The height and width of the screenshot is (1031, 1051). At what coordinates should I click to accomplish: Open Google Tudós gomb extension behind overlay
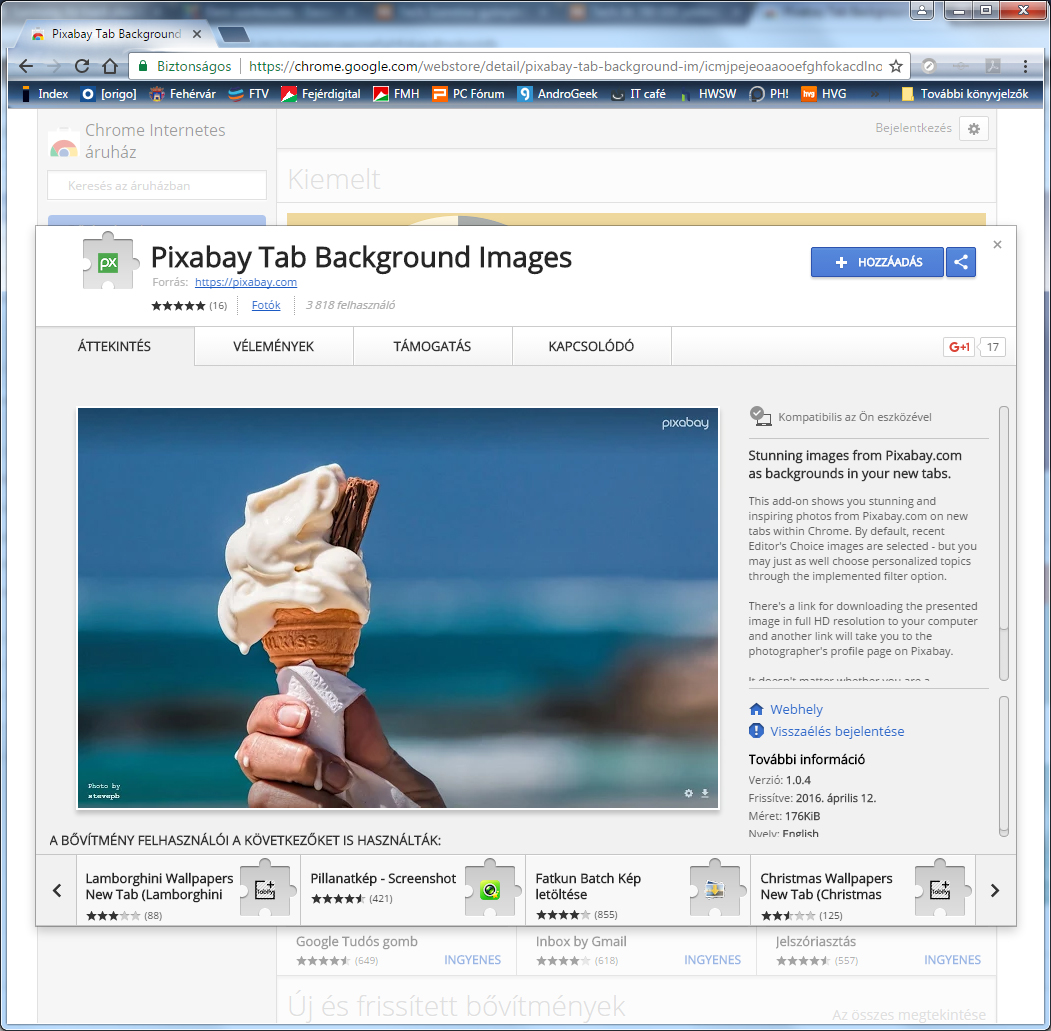coord(397,950)
